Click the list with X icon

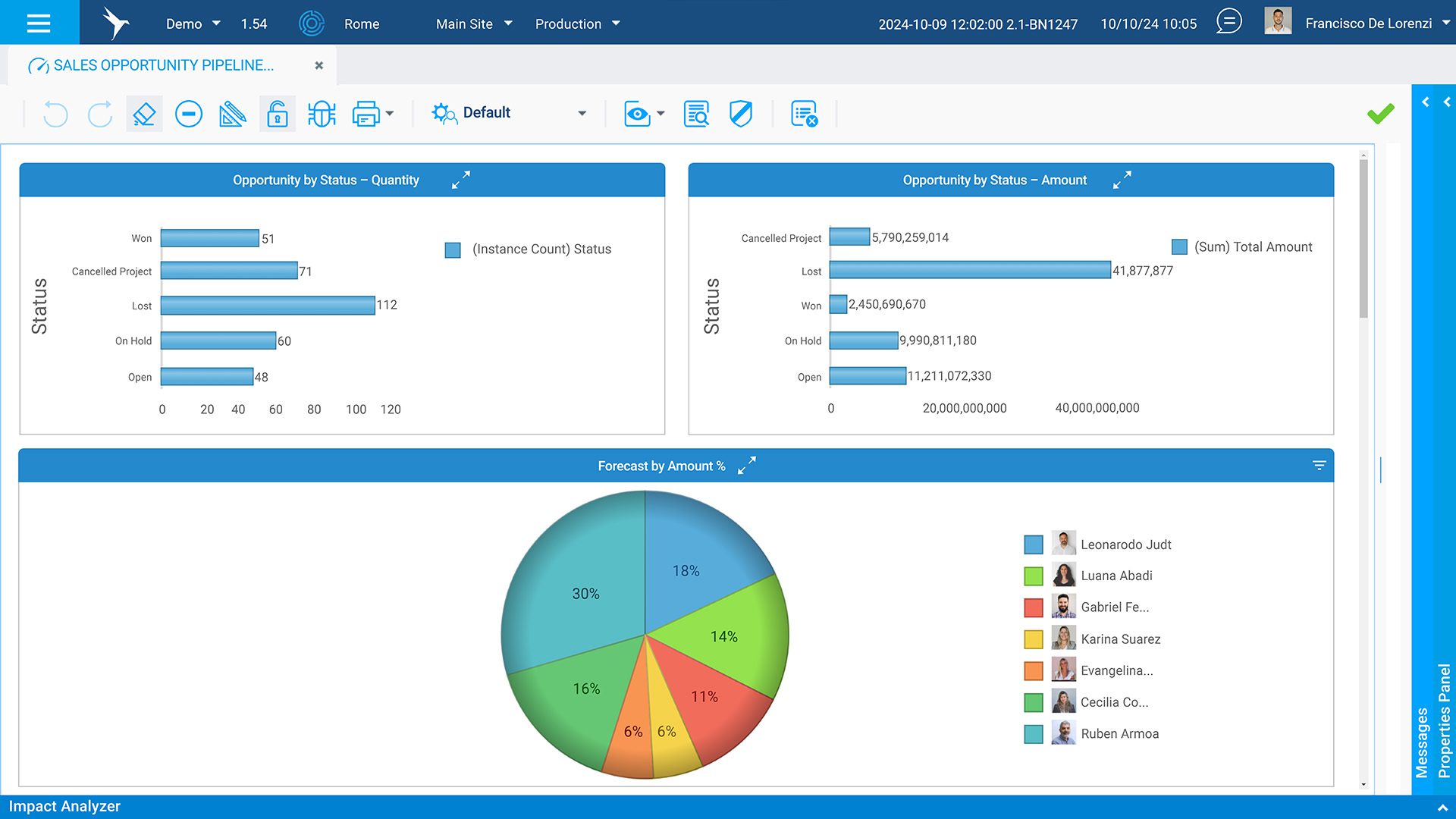pos(804,115)
